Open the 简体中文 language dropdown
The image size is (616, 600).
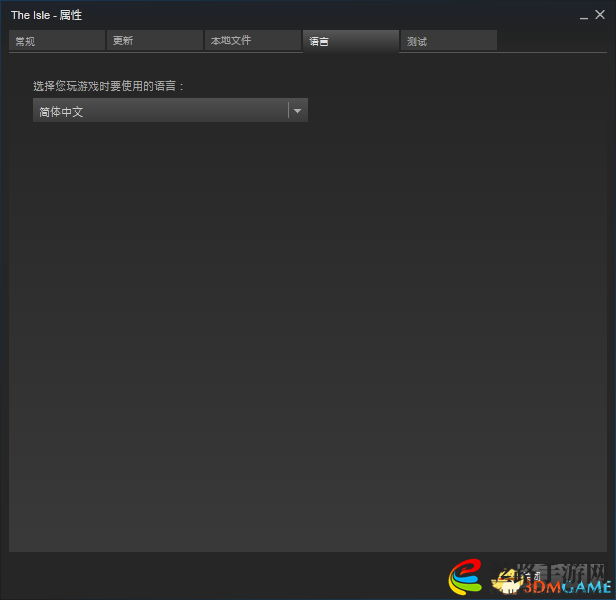[170, 110]
